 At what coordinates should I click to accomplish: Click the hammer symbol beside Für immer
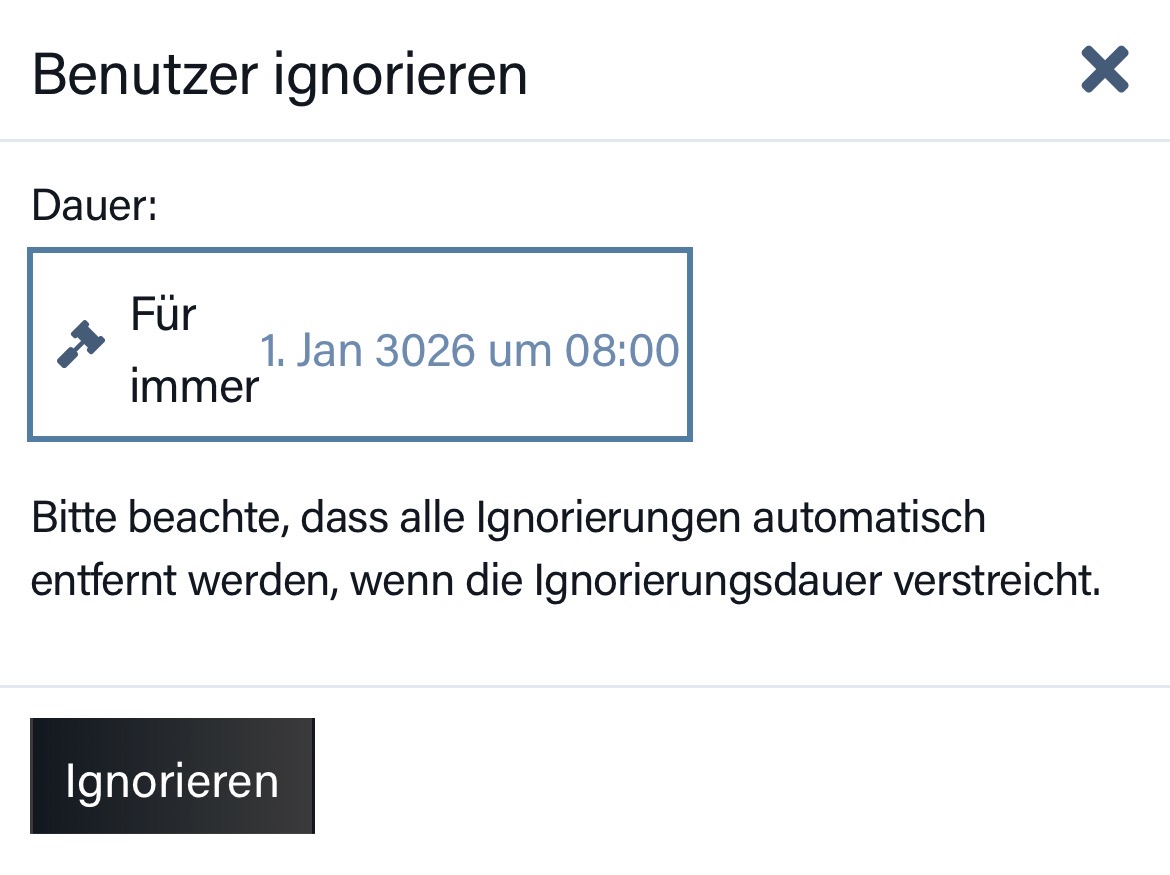81,344
